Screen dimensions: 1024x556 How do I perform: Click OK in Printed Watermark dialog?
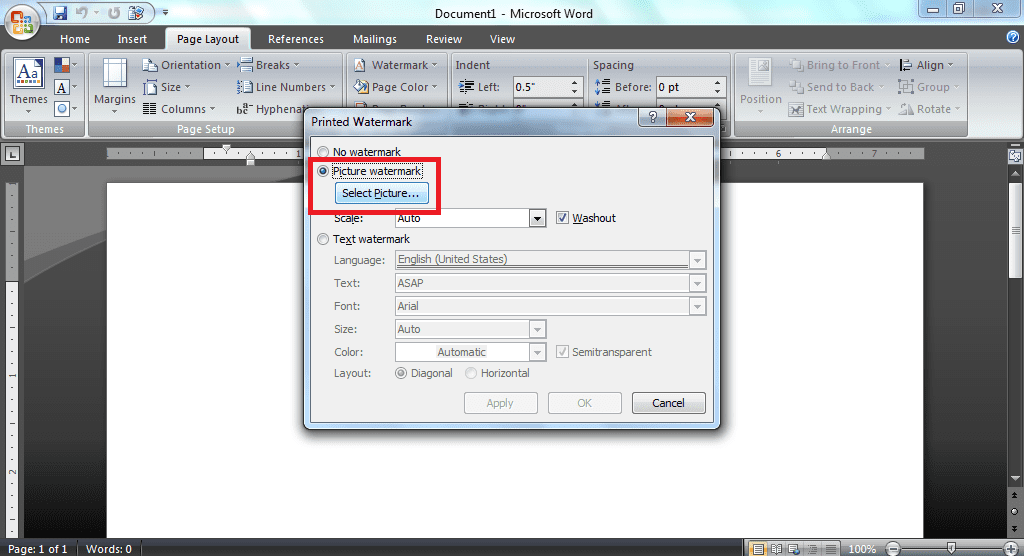(x=584, y=403)
